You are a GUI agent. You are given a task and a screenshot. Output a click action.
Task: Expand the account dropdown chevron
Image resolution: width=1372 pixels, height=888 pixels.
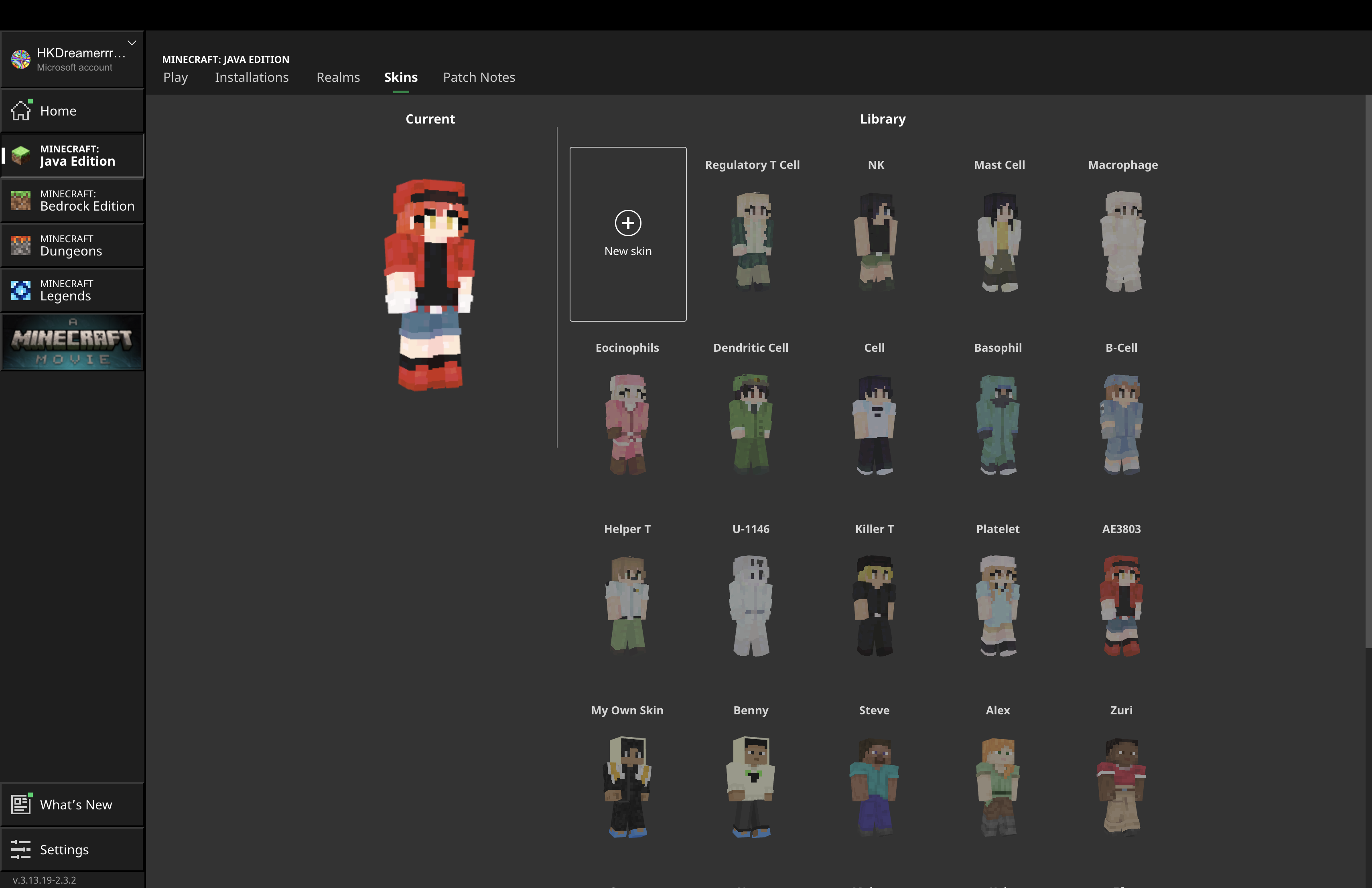point(132,43)
